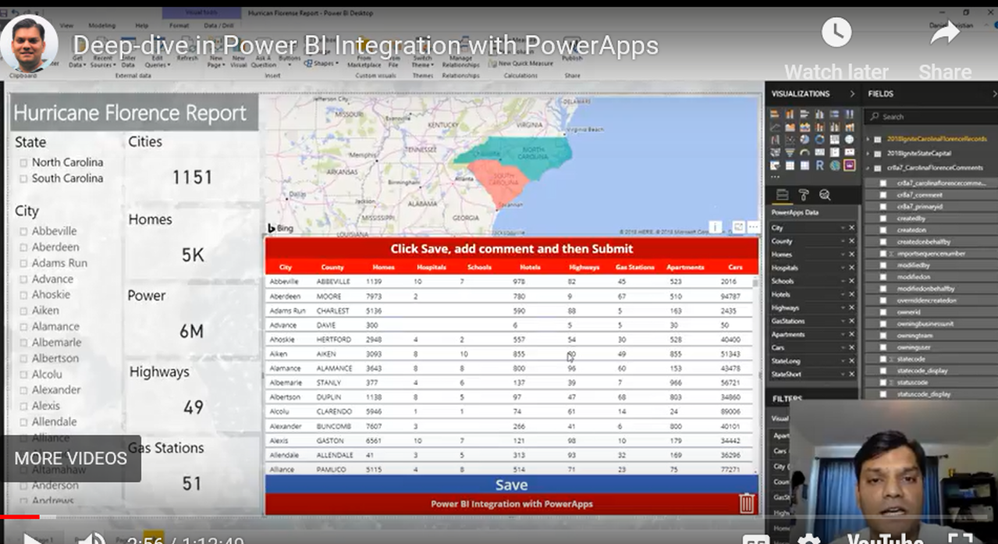Select the Abbeville row in the PowerApps table
The width and height of the screenshot is (998, 544).
point(509,281)
